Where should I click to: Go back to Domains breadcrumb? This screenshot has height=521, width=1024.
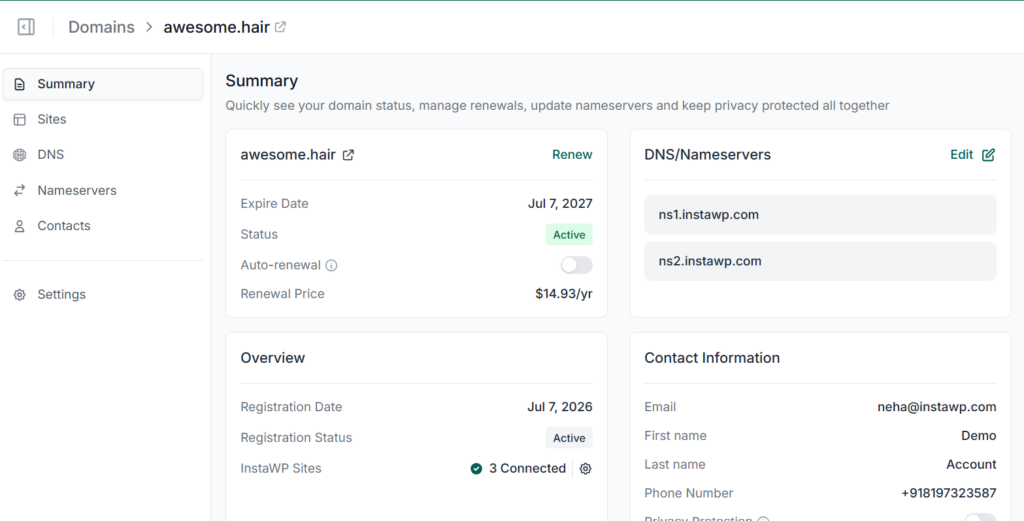click(x=101, y=27)
